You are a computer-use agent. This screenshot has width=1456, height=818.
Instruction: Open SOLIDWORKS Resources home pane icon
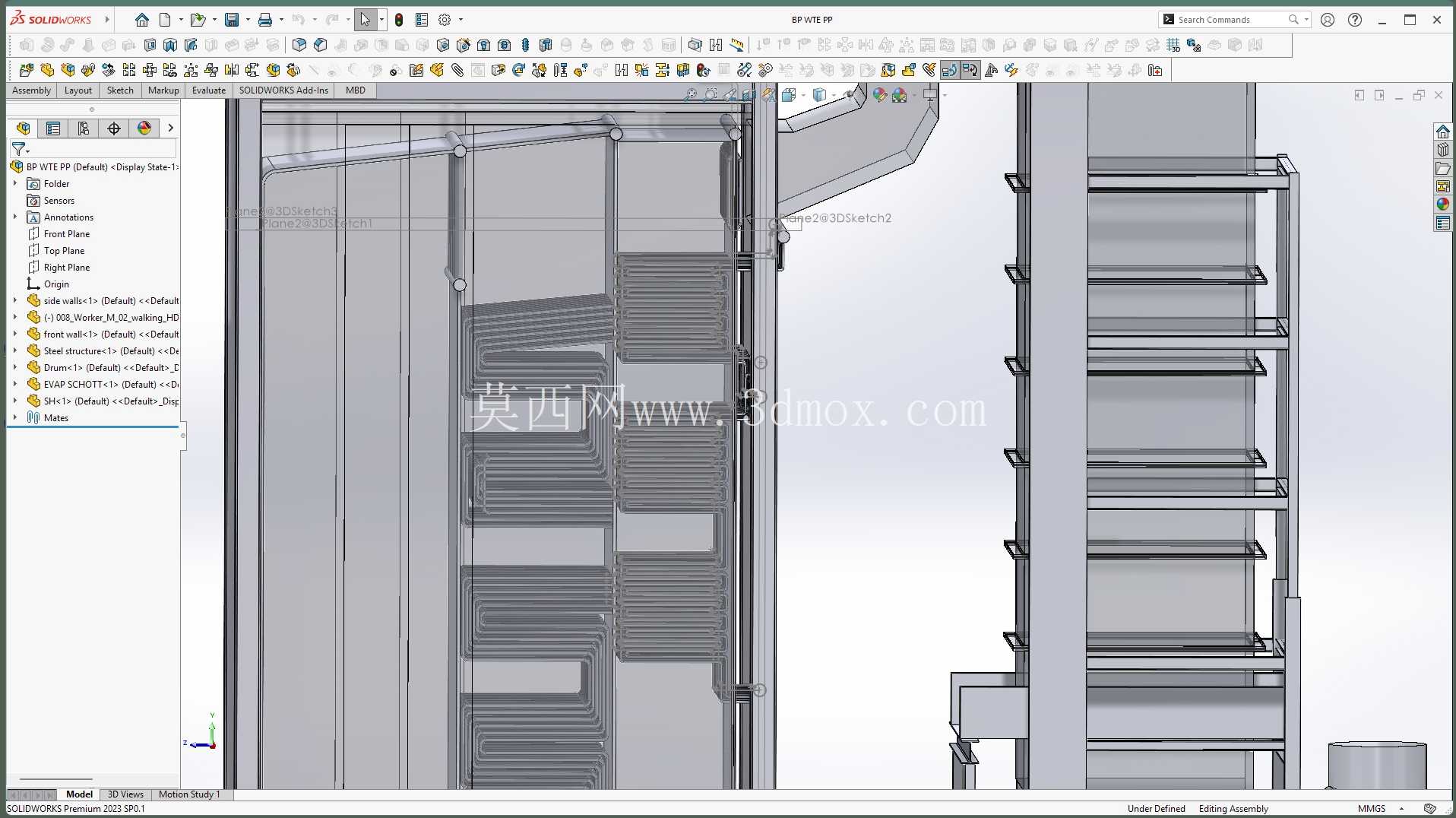[1442, 132]
